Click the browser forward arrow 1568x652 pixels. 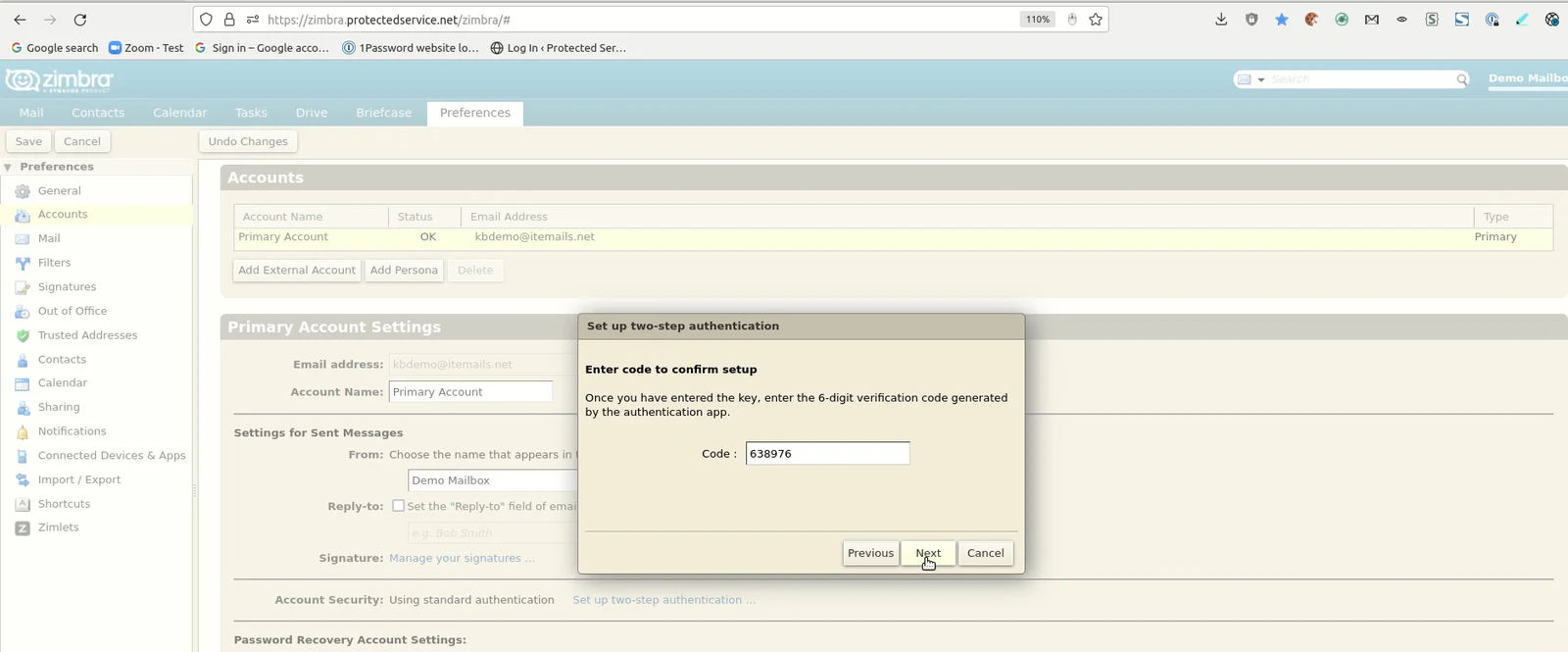click(50, 20)
